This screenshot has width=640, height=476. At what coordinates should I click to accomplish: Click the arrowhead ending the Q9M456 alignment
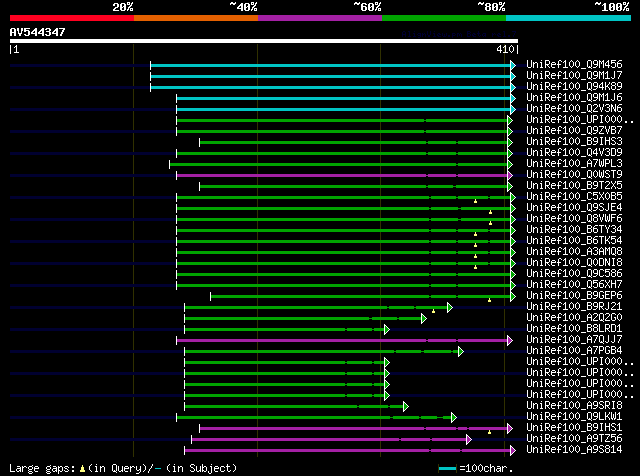click(513, 65)
